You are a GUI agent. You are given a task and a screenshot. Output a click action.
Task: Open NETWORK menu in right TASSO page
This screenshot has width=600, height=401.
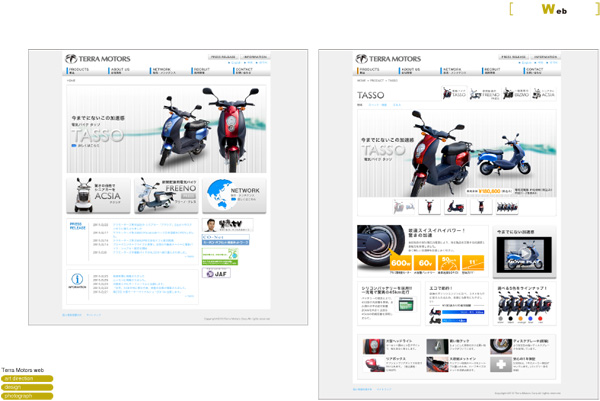click(453, 70)
